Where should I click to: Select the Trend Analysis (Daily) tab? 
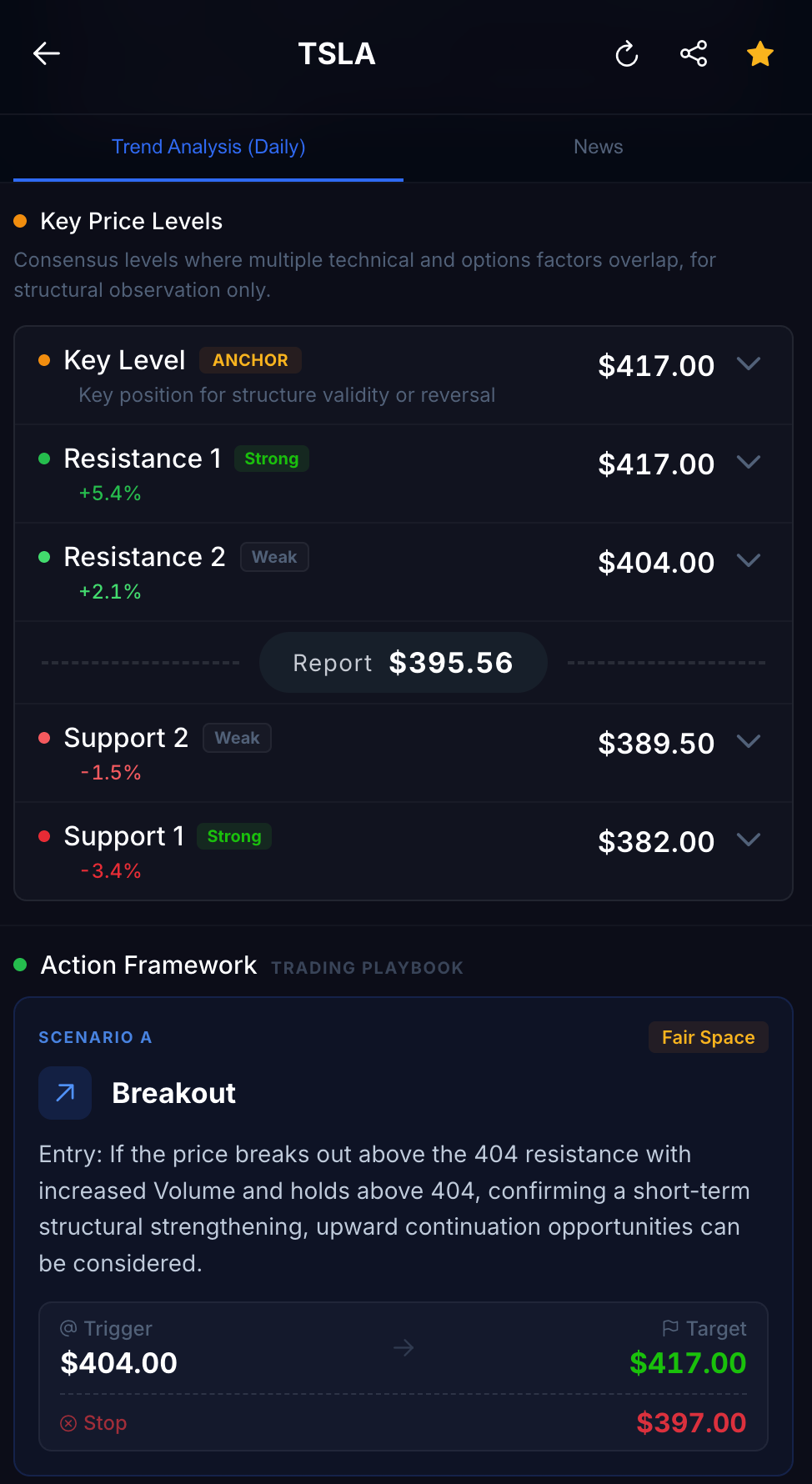click(208, 146)
